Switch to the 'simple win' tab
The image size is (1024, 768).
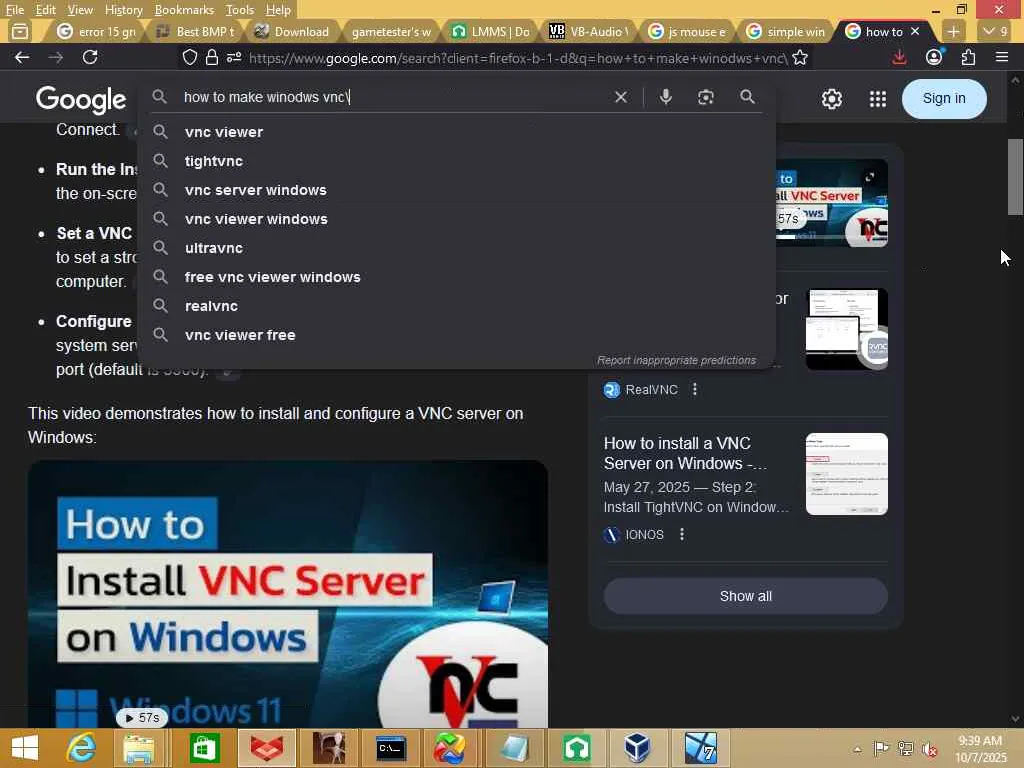[786, 31]
